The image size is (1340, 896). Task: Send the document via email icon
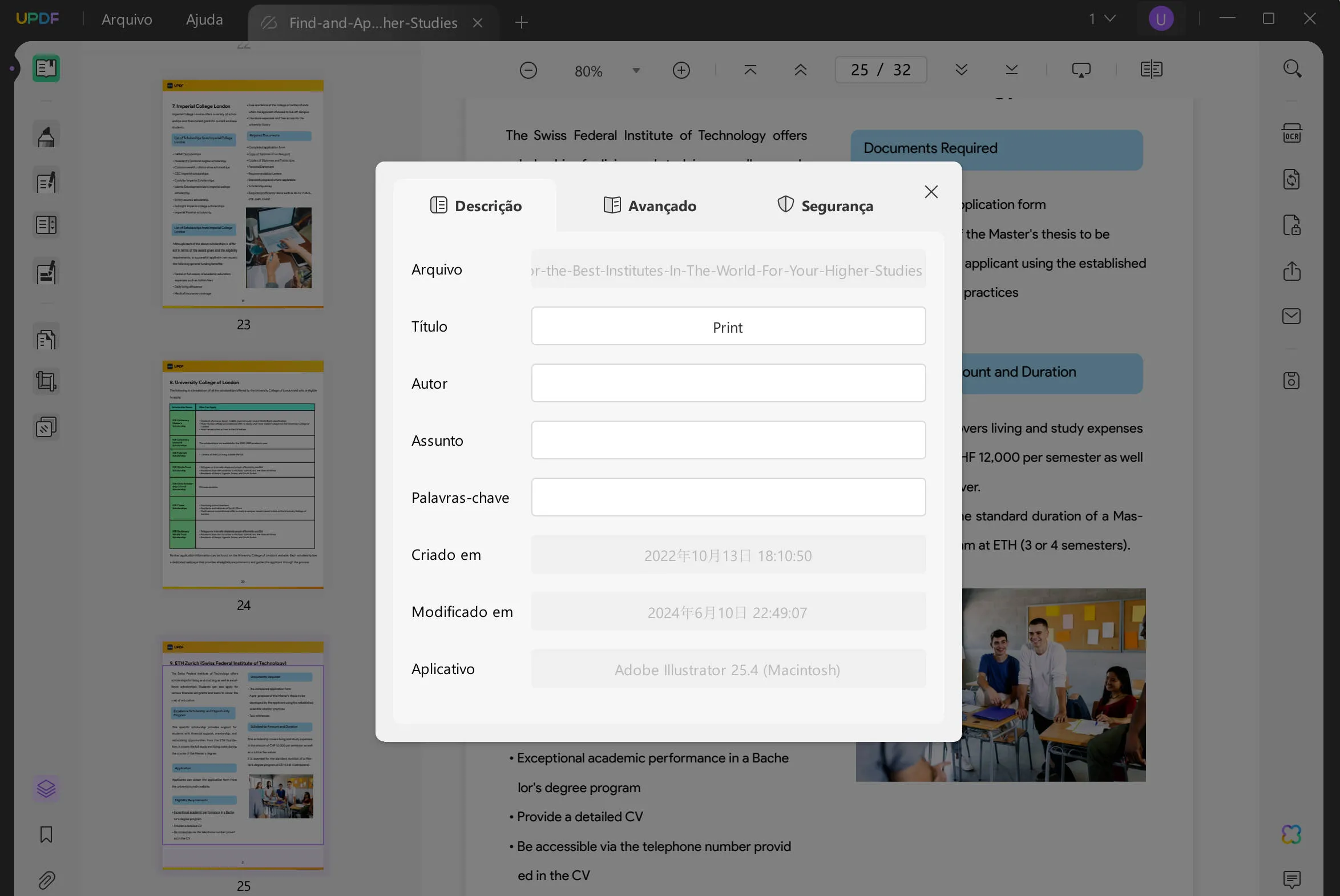pyautogui.click(x=1291, y=316)
